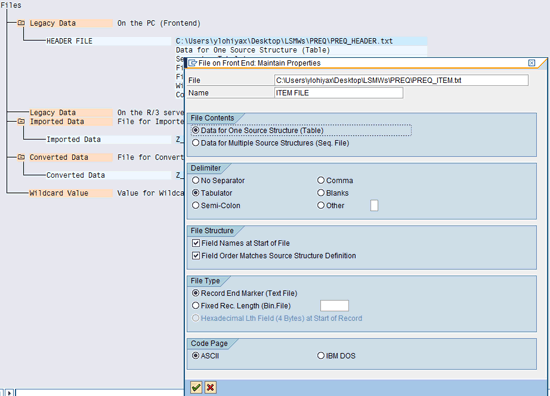Cancel dialog with the red X
The height and width of the screenshot is (396, 550).
tap(210, 388)
